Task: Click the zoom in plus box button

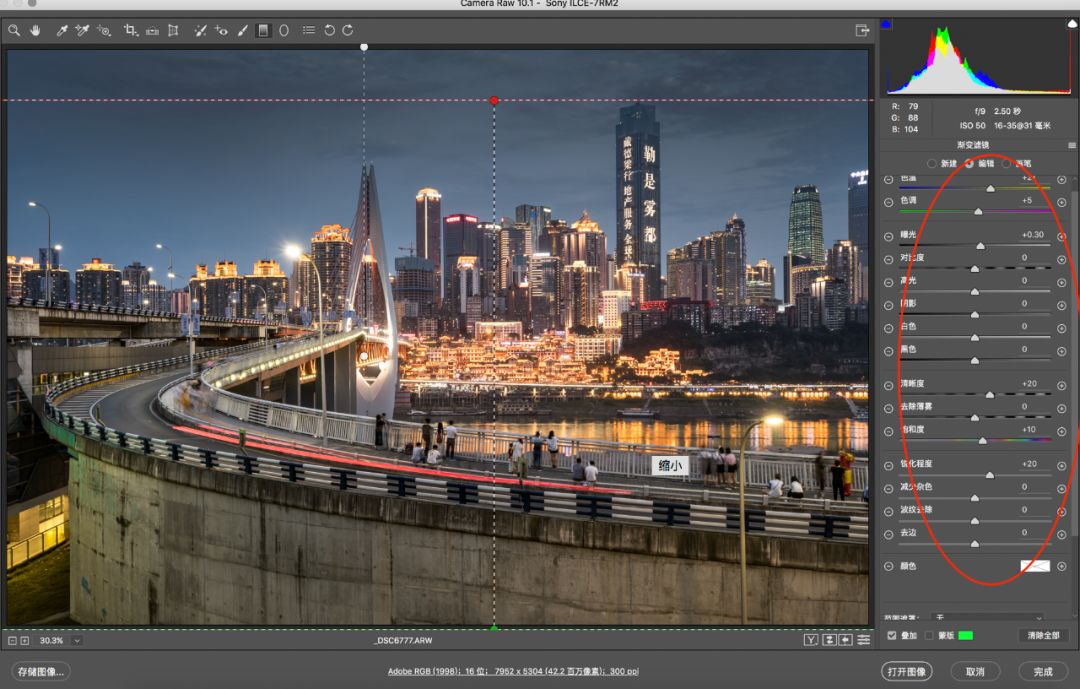Action: (25, 641)
